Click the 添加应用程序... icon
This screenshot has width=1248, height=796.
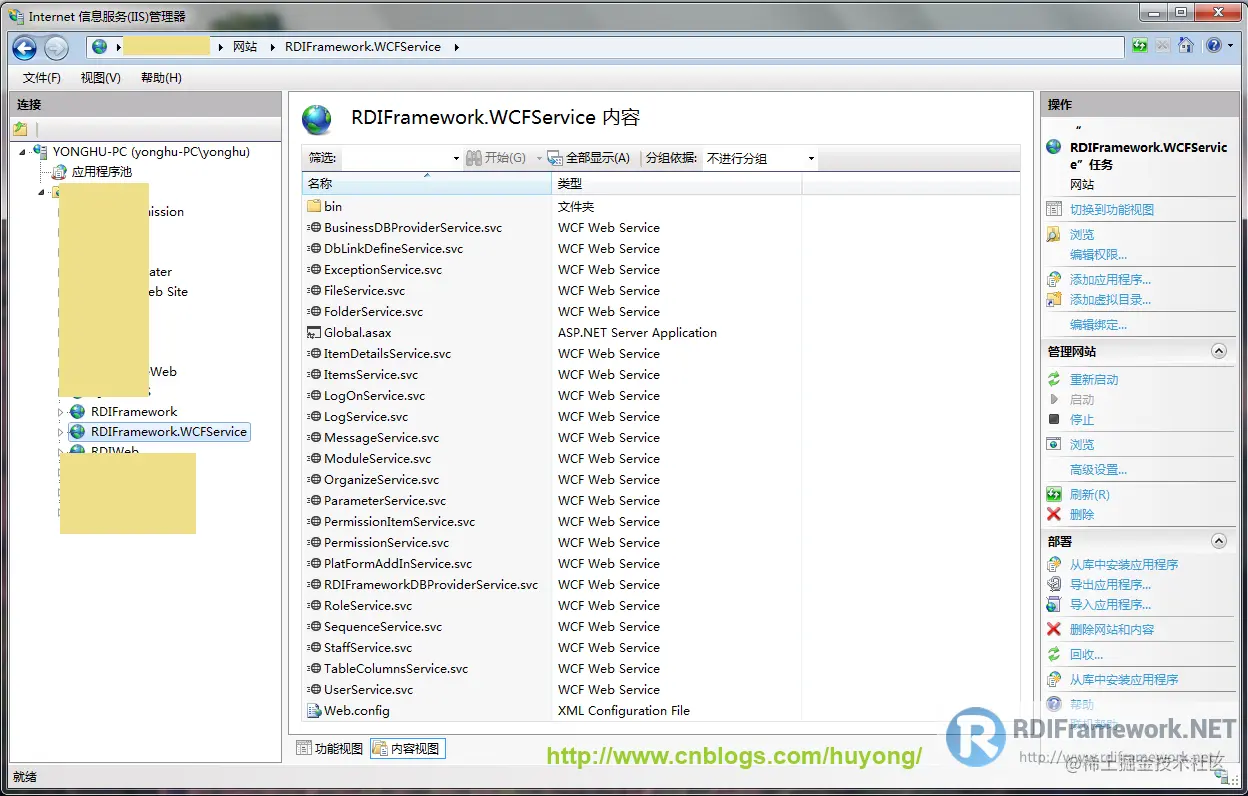click(x=1053, y=280)
